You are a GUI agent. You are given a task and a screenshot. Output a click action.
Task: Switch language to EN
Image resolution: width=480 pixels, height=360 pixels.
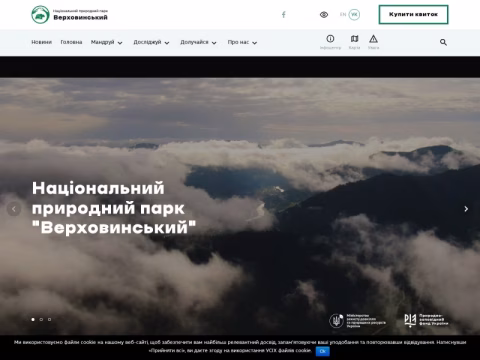coord(343,15)
